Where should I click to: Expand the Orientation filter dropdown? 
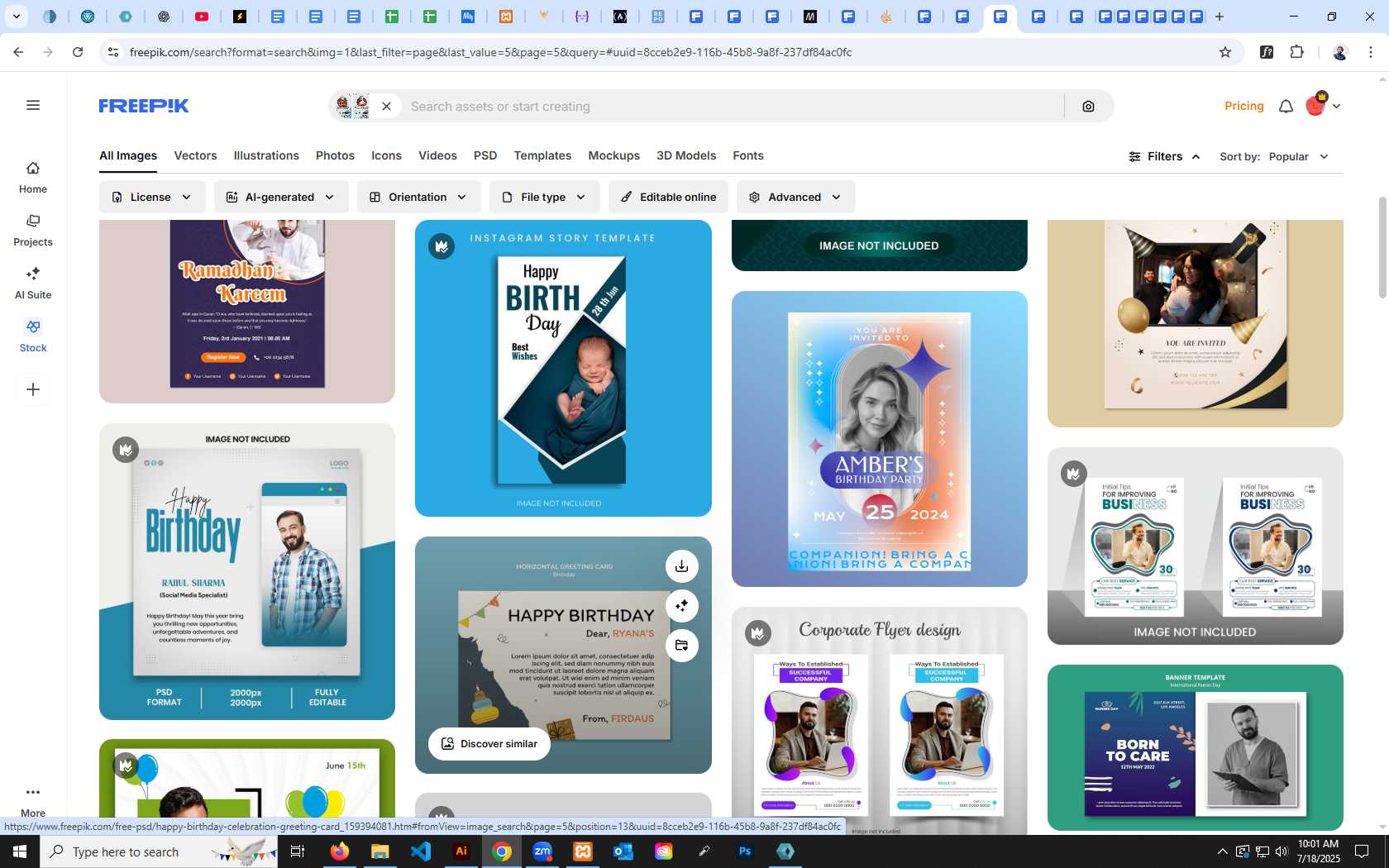point(418,197)
